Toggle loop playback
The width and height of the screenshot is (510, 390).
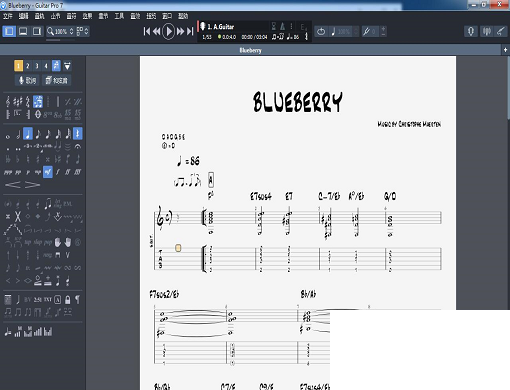(x=321, y=31)
